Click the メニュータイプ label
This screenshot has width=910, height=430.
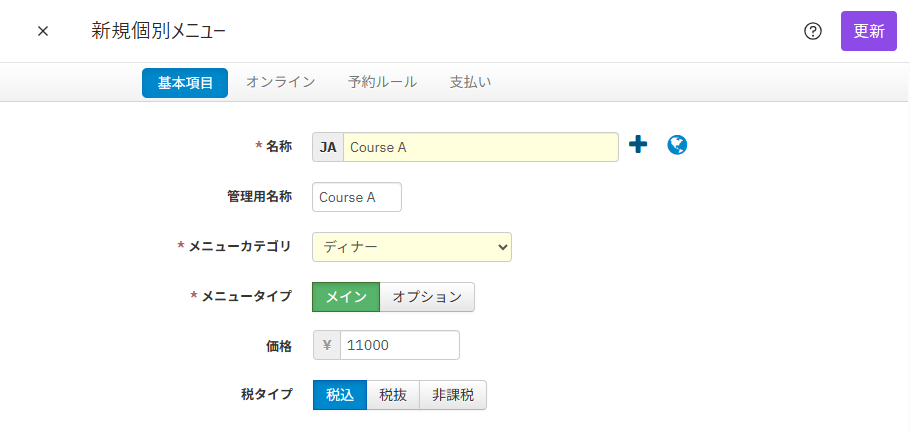(246, 297)
